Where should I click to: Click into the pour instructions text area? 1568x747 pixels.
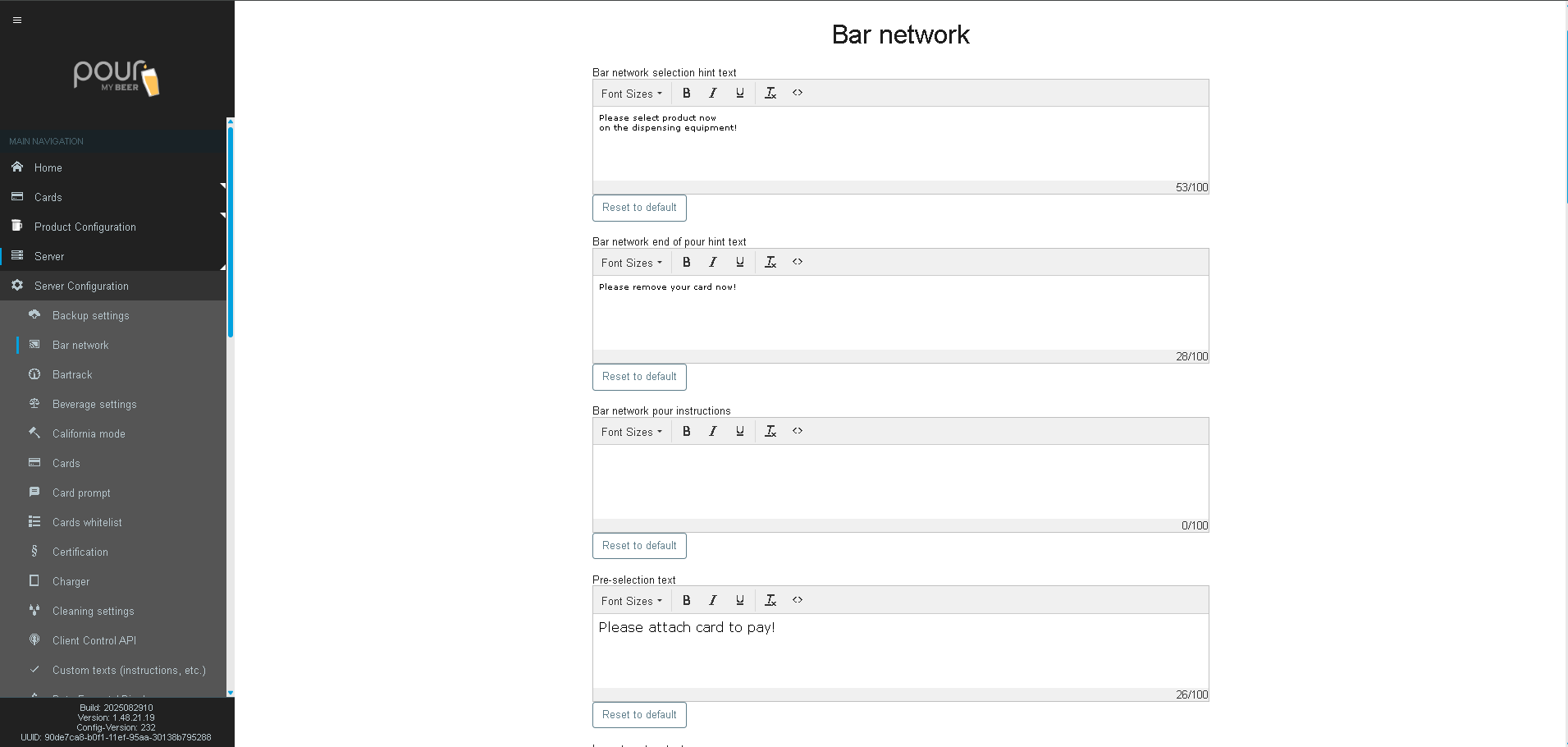pyautogui.click(x=900, y=481)
